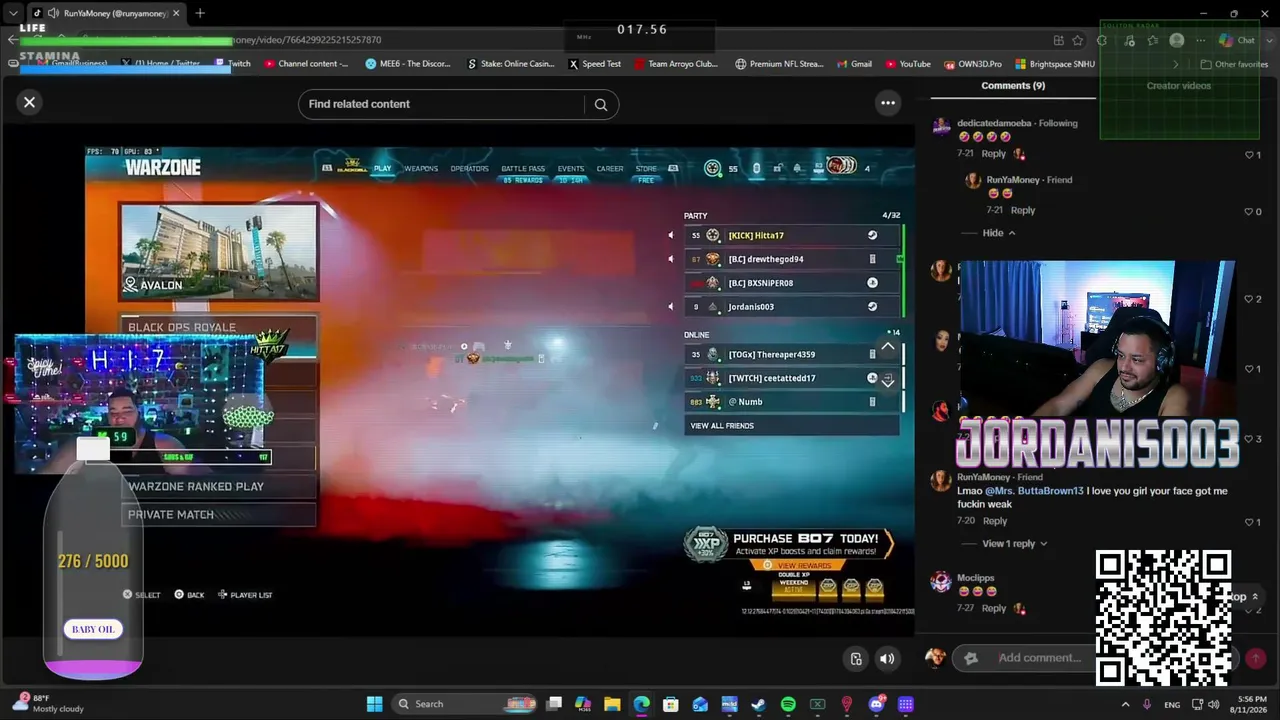Open the Premium NFL Stream bookmark
This screenshot has height=720, width=1280.
click(779, 64)
